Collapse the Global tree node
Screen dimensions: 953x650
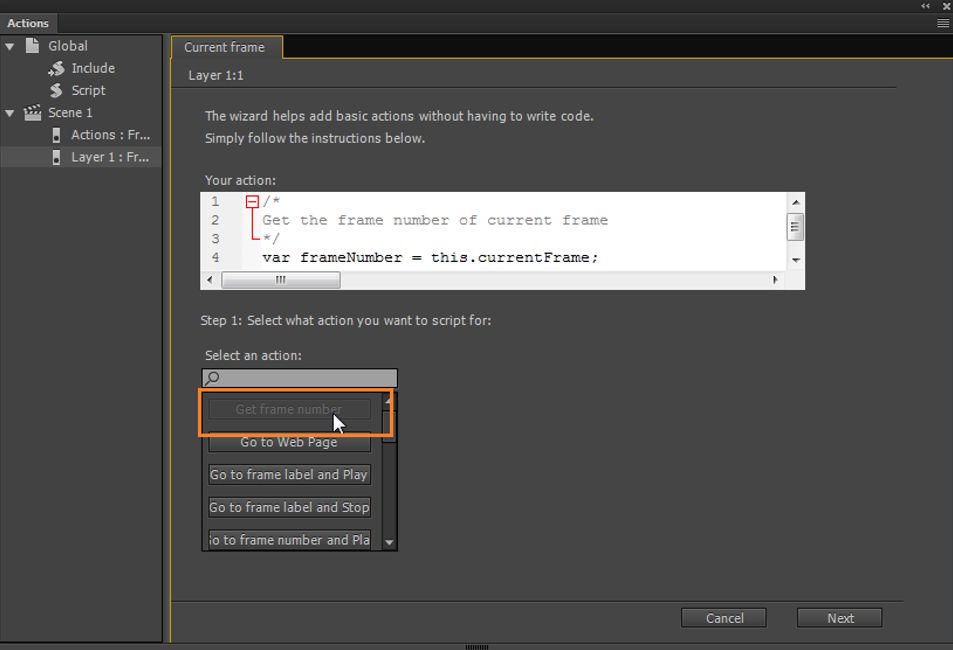point(10,46)
